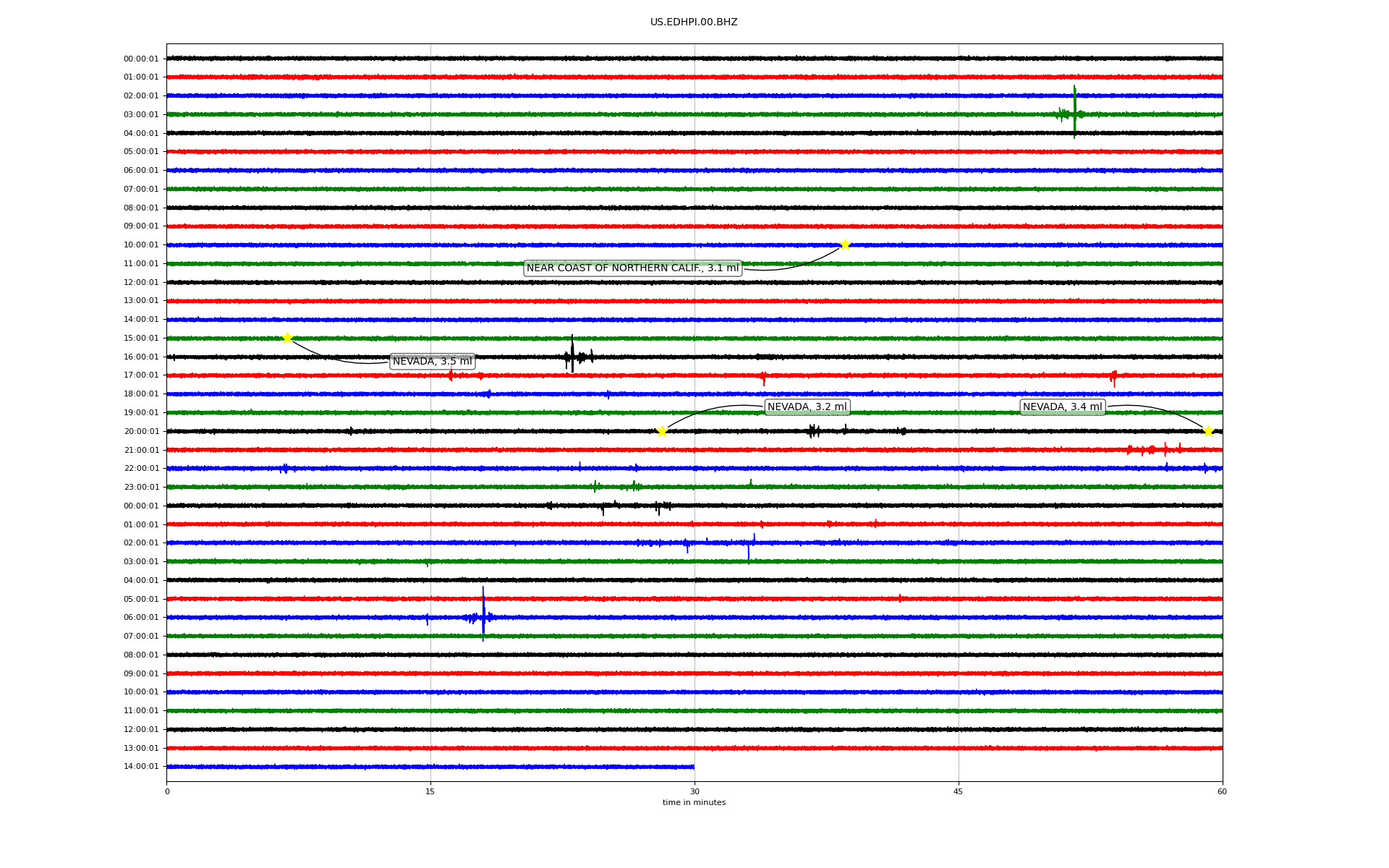Click the time in minutes axis label
This screenshot has height=868, width=1389.
[x=694, y=803]
